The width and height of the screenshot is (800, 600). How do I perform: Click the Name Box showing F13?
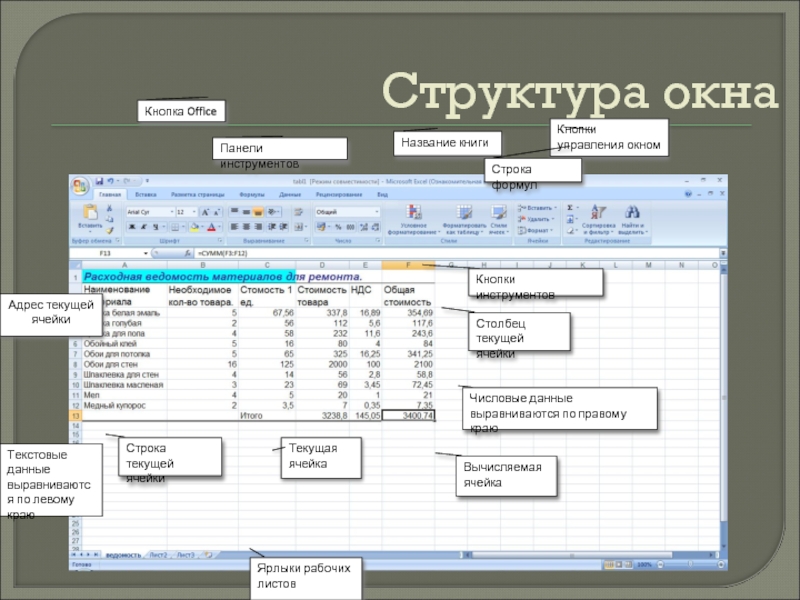[105, 254]
